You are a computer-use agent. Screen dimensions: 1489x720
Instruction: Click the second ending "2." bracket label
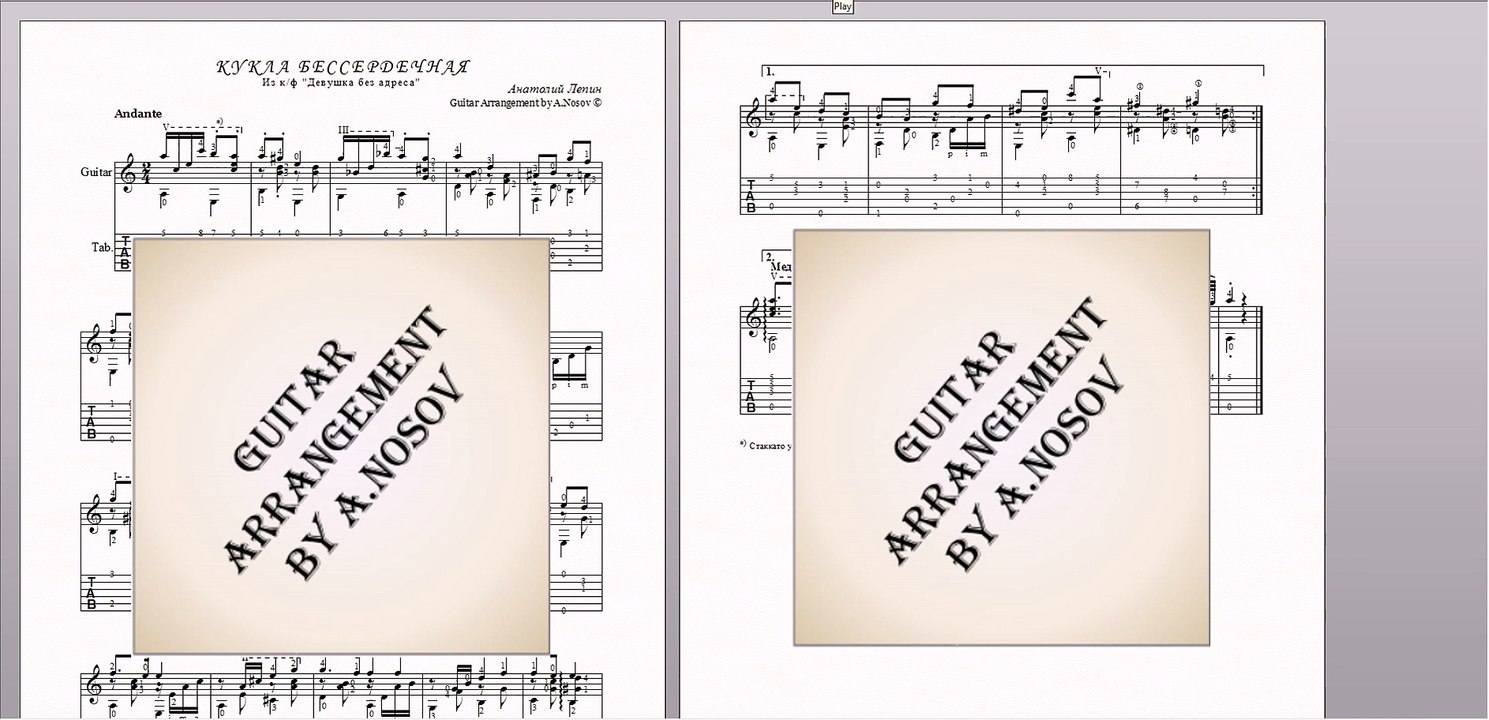click(x=770, y=257)
